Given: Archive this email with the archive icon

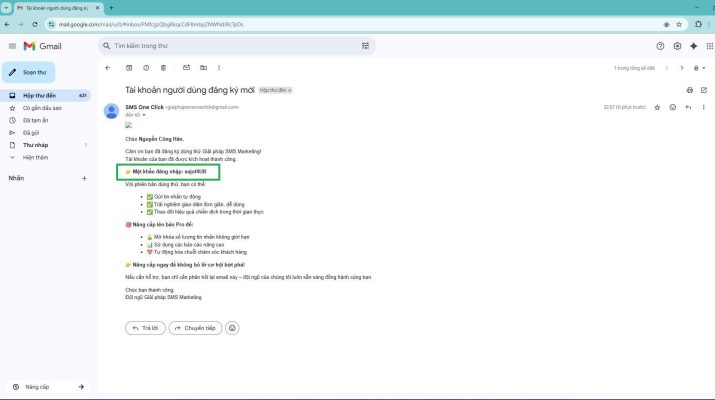Looking at the screenshot, I should [x=129, y=68].
